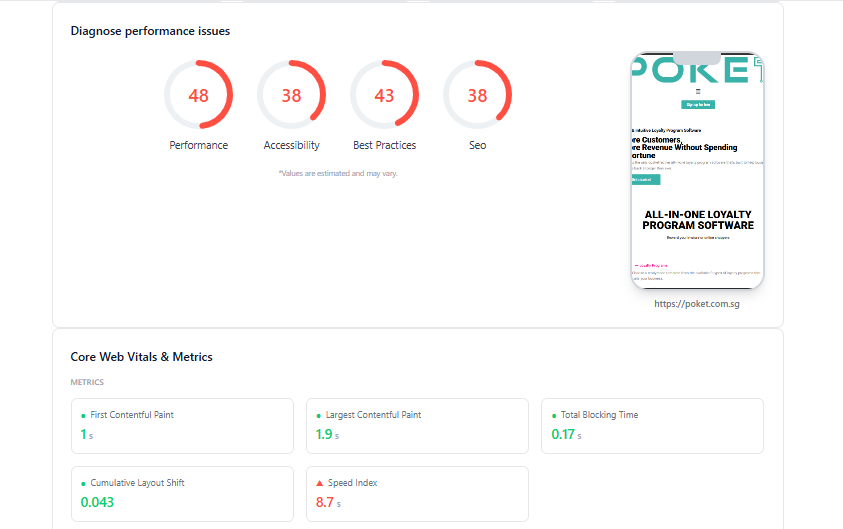This screenshot has height=529, width=843.
Task: Click the Accessibility score gauge showing 38
Action: coord(291,95)
